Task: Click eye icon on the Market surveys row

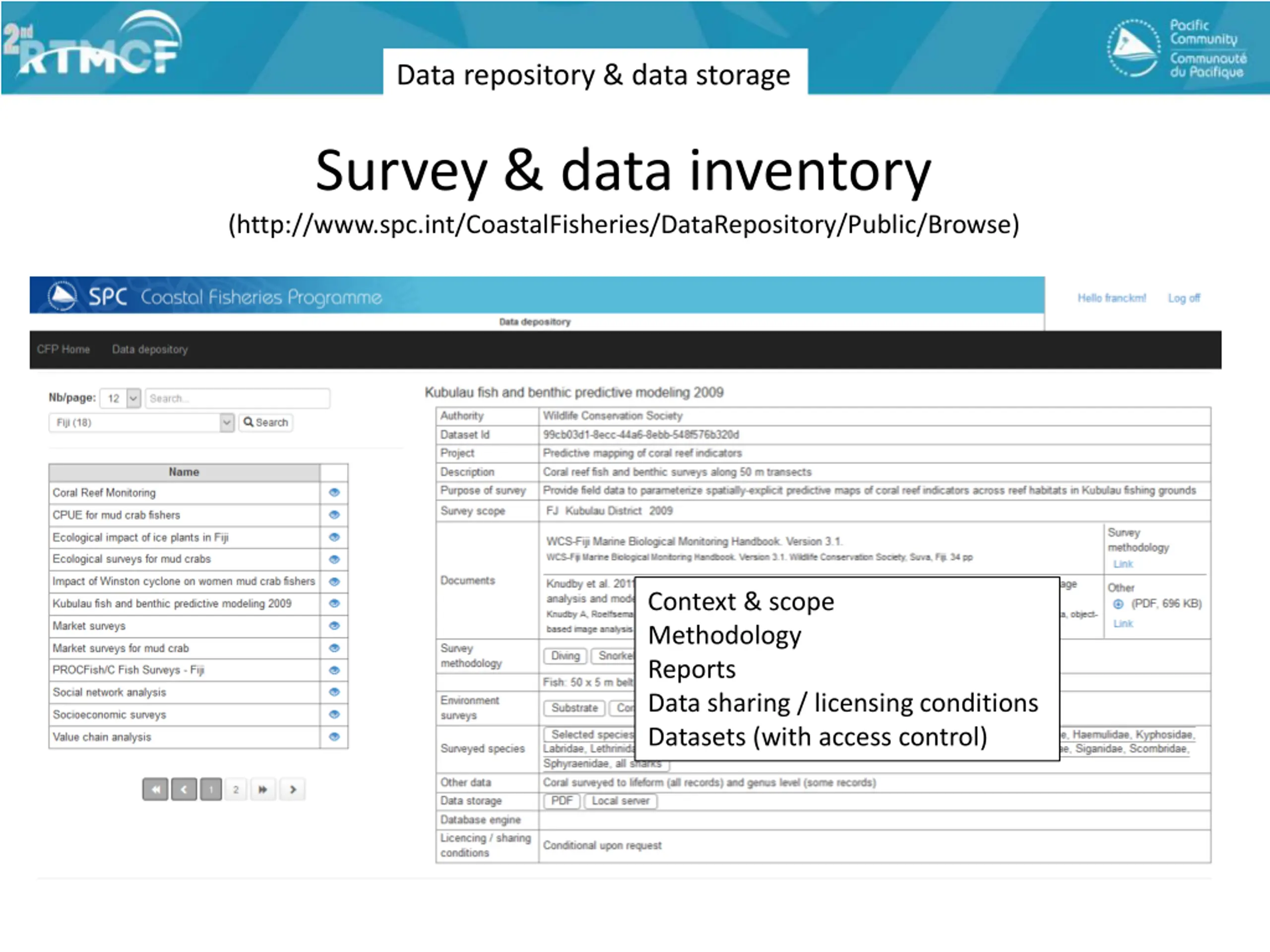Action: (334, 625)
